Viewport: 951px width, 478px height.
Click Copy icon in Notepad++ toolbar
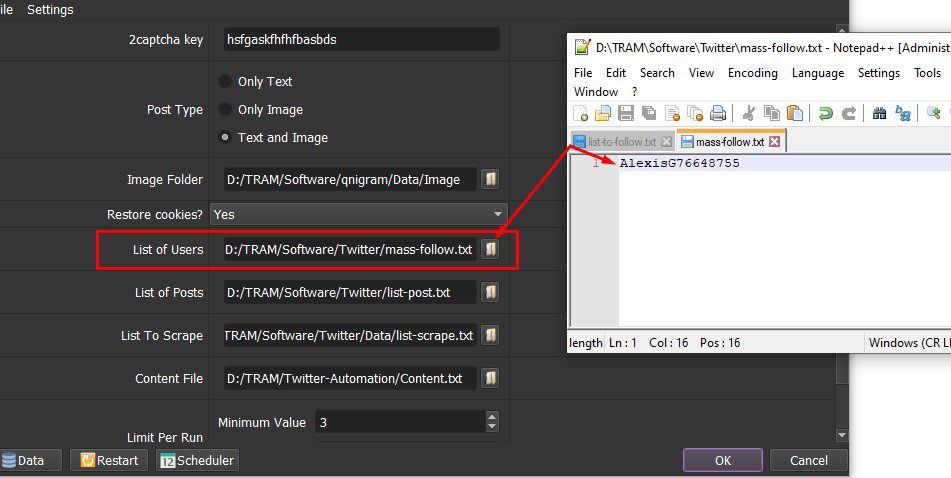coord(771,113)
